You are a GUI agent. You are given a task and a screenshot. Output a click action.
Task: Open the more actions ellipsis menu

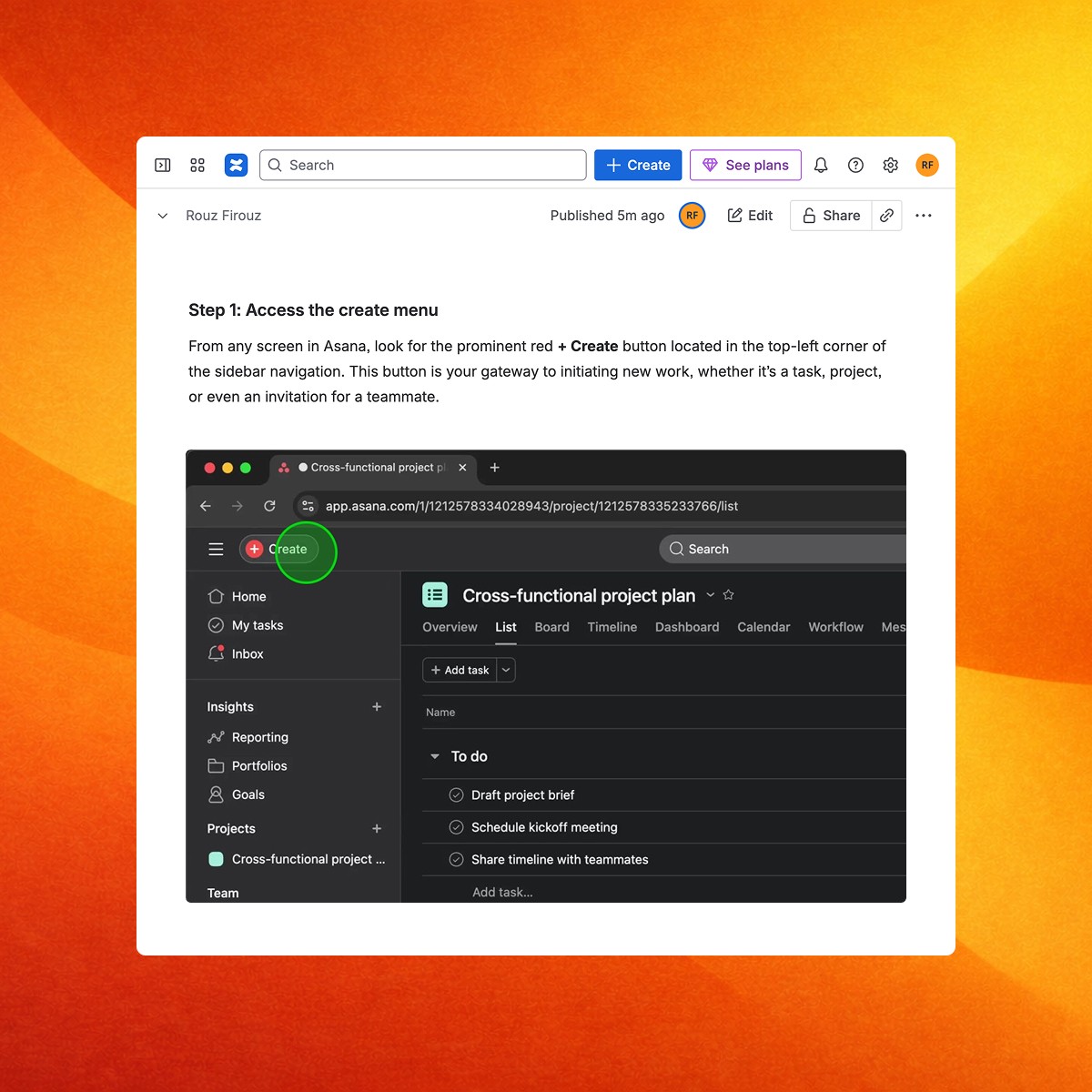pyautogui.click(x=924, y=216)
